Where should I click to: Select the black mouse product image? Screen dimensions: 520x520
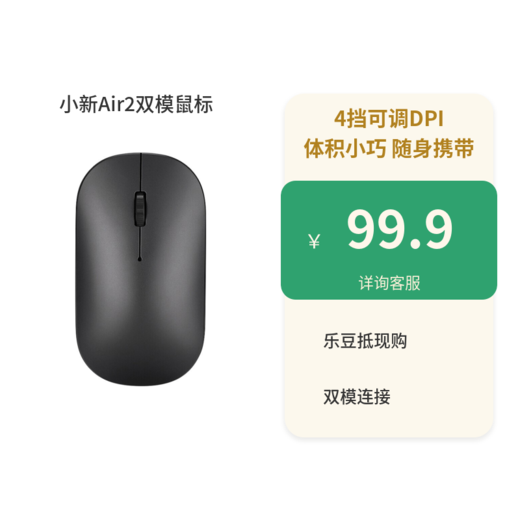pos(140,269)
